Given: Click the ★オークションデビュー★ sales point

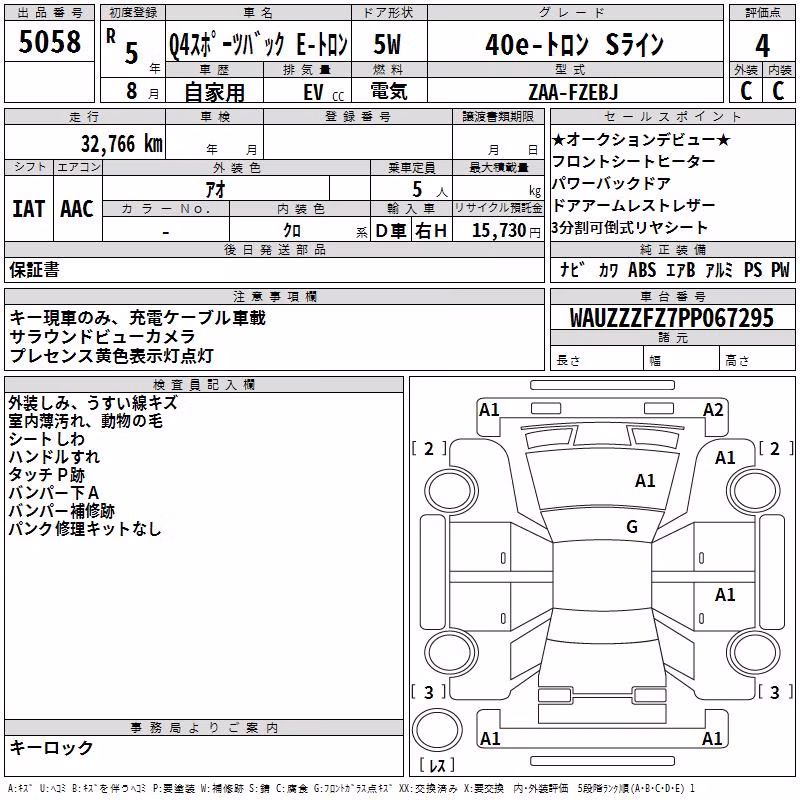Looking at the screenshot, I should pyautogui.click(x=641, y=139).
